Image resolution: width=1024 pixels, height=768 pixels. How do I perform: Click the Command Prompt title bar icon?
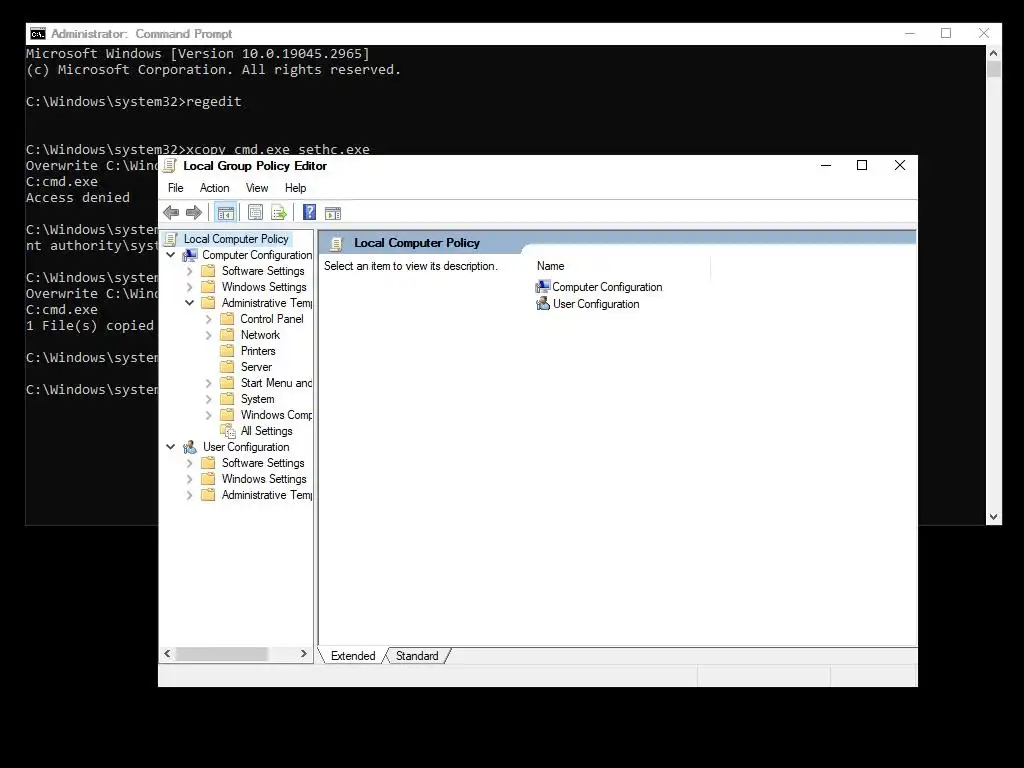[x=38, y=34]
